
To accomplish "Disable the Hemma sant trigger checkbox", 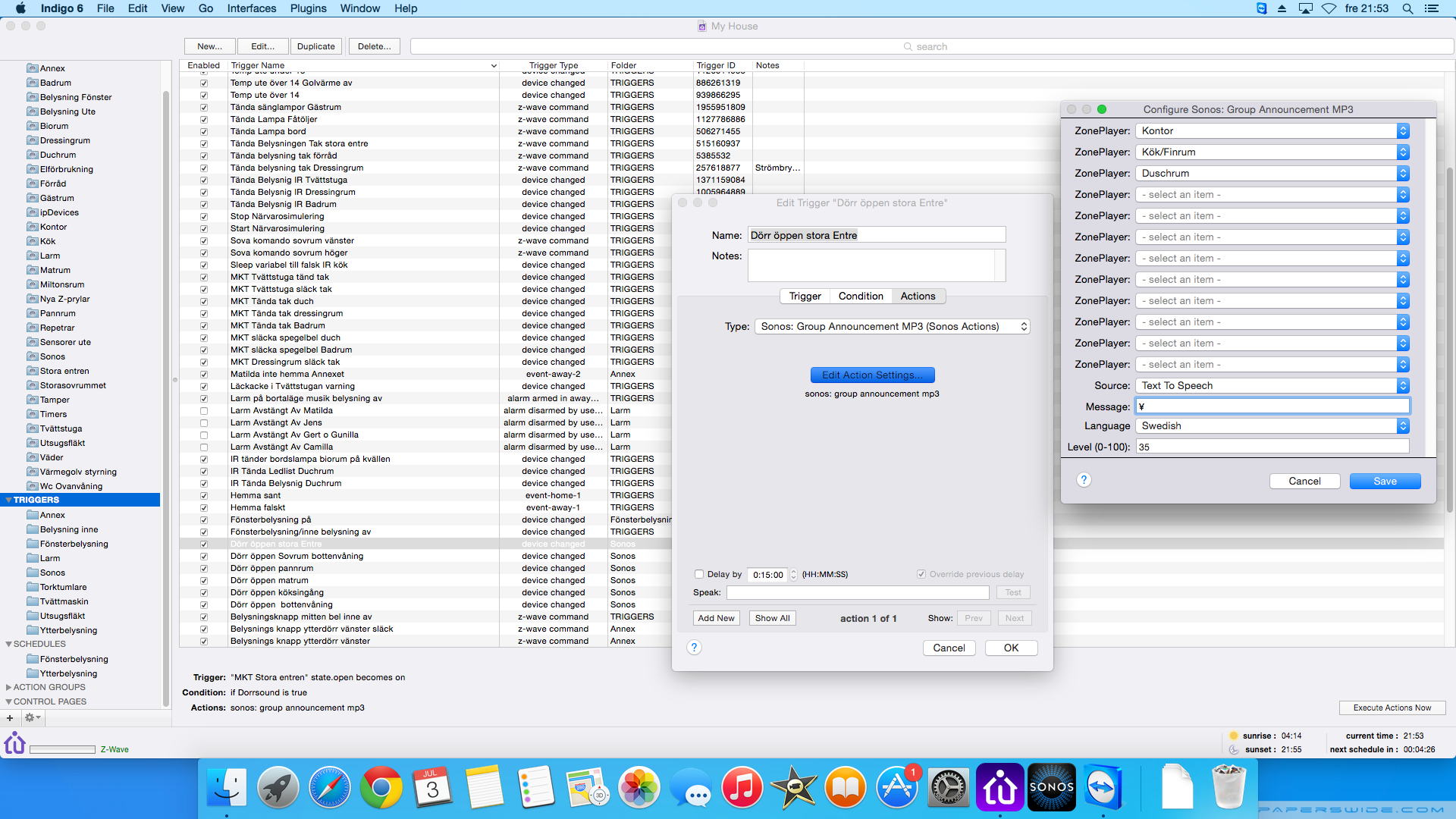I will (203, 495).
